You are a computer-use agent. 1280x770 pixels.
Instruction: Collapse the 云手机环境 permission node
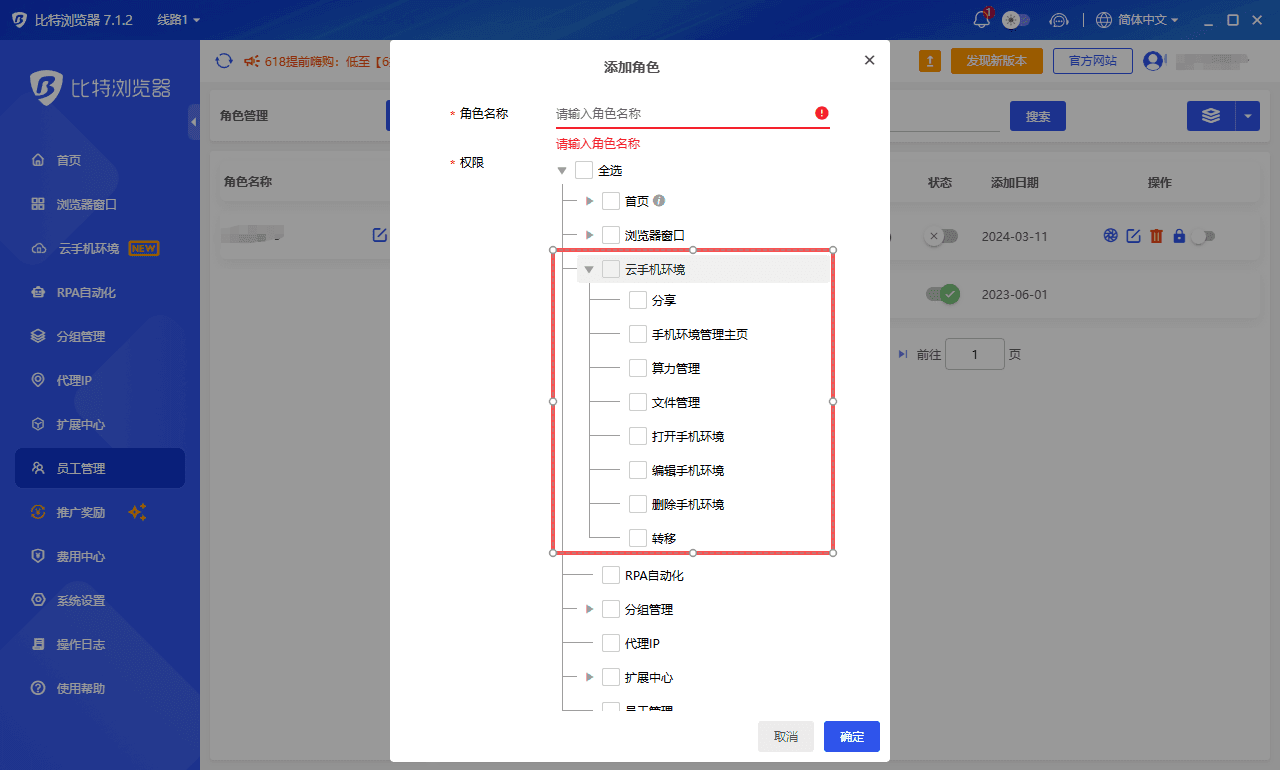pos(589,269)
